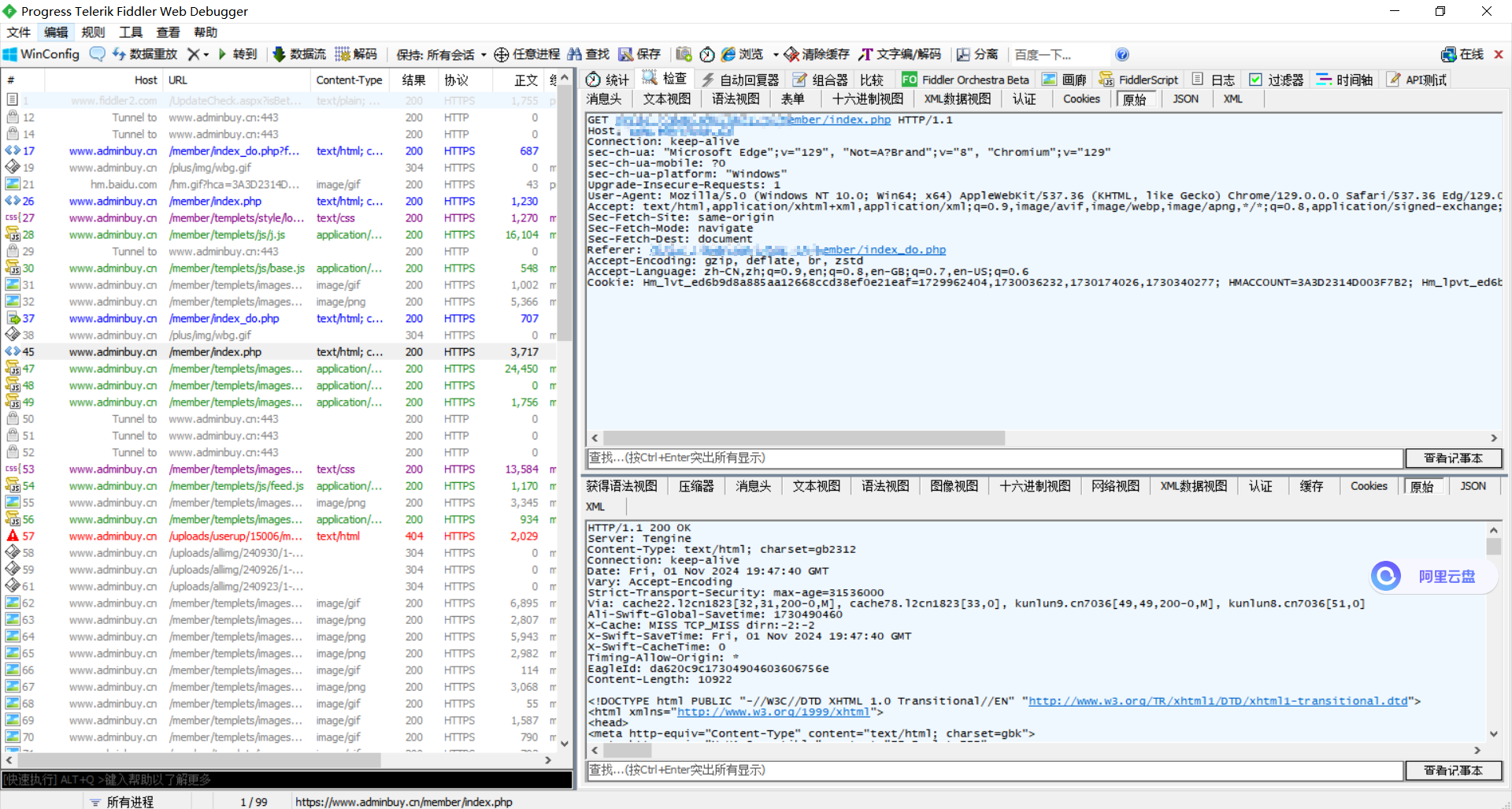
Task: Switch to the 时间轴 (Timeline) tab
Action: click(1345, 80)
